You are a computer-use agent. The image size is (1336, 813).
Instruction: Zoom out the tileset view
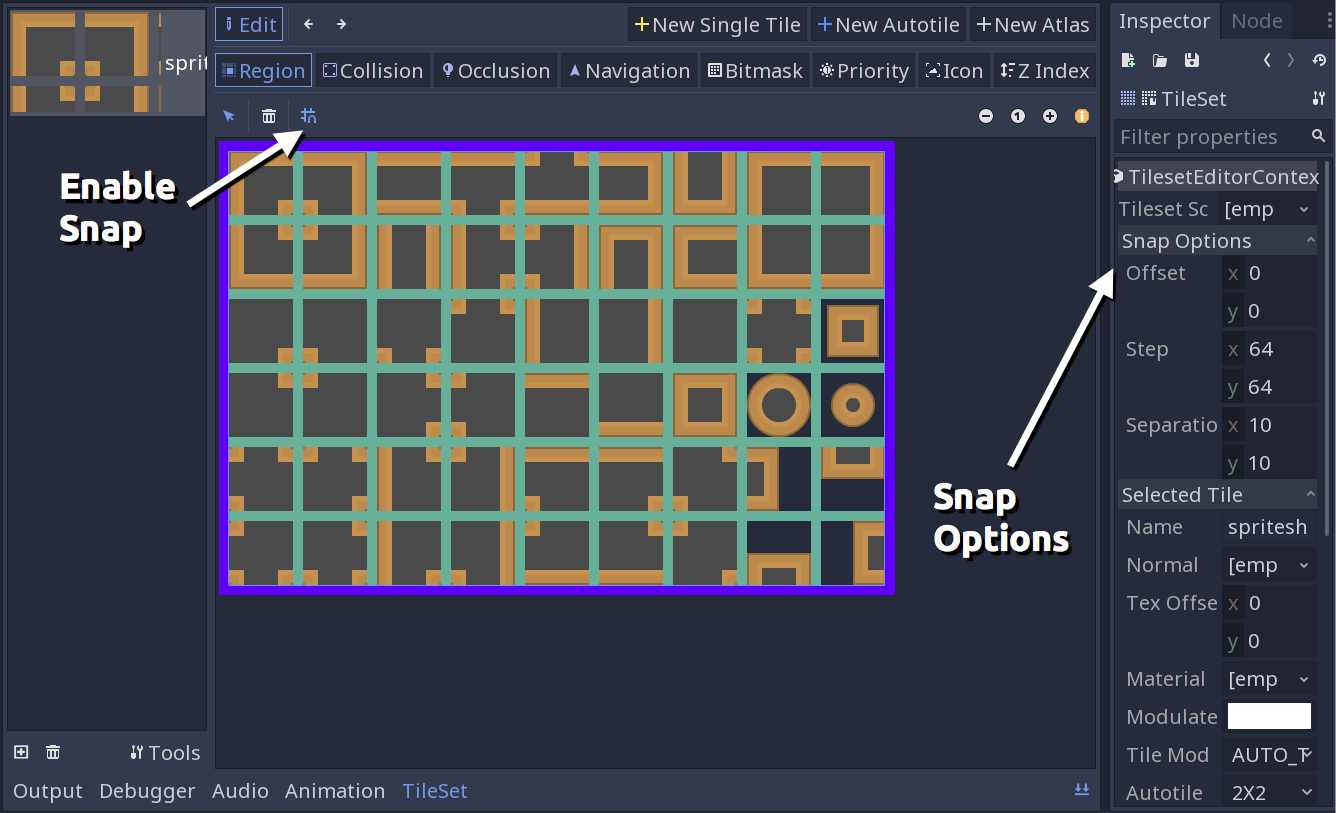(986, 116)
